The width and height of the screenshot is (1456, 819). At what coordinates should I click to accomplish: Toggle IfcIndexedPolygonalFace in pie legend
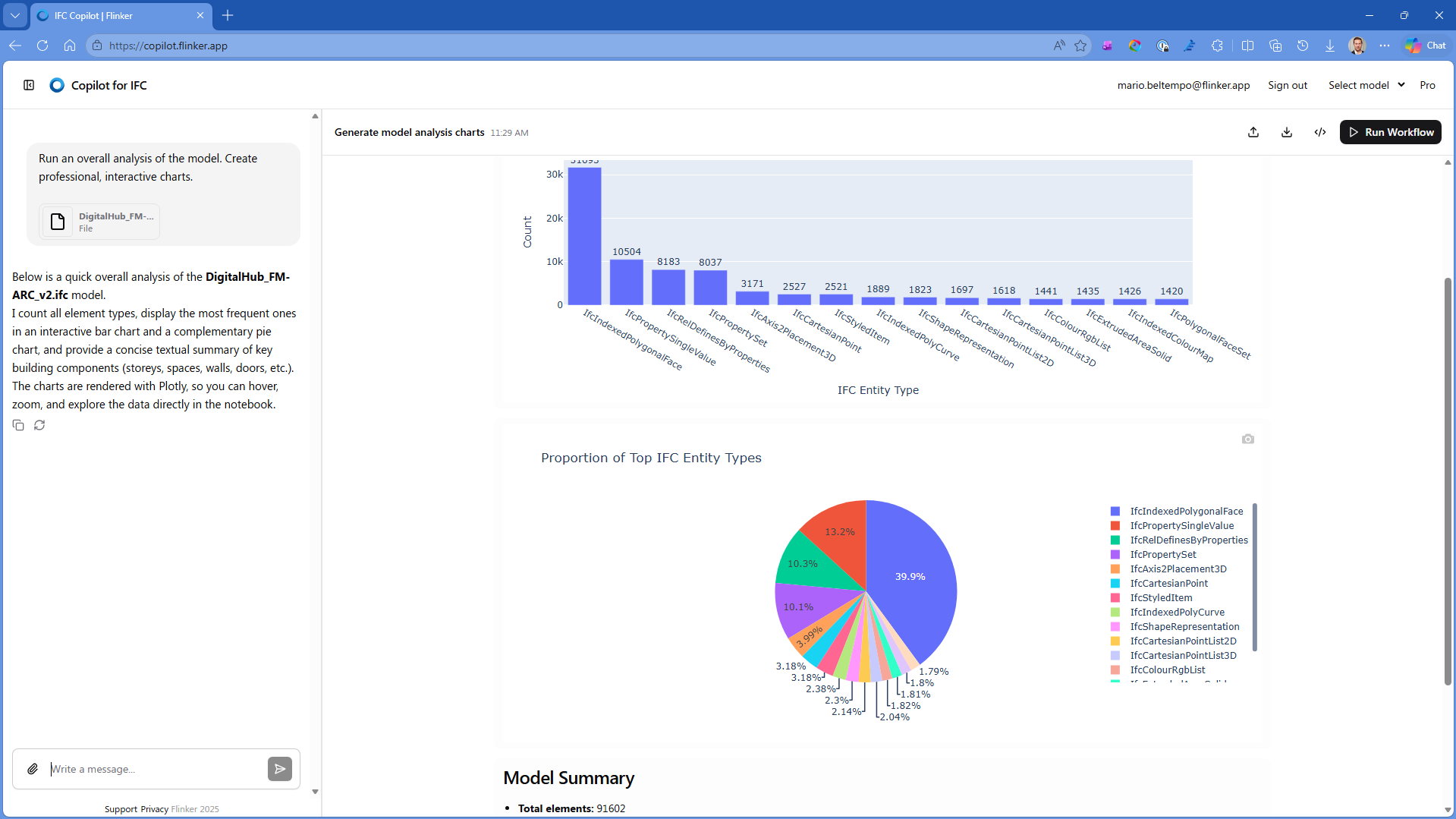click(1186, 512)
